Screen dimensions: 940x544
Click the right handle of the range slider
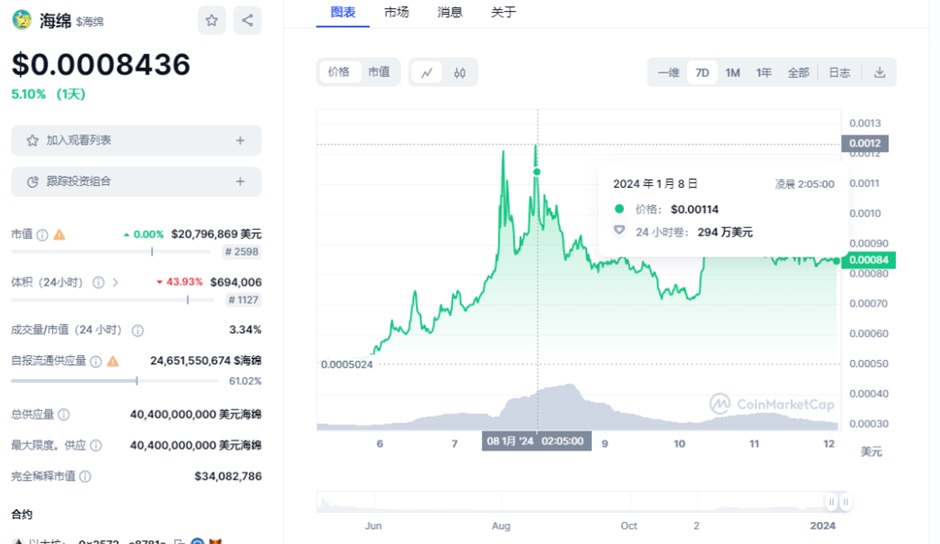[x=845, y=501]
